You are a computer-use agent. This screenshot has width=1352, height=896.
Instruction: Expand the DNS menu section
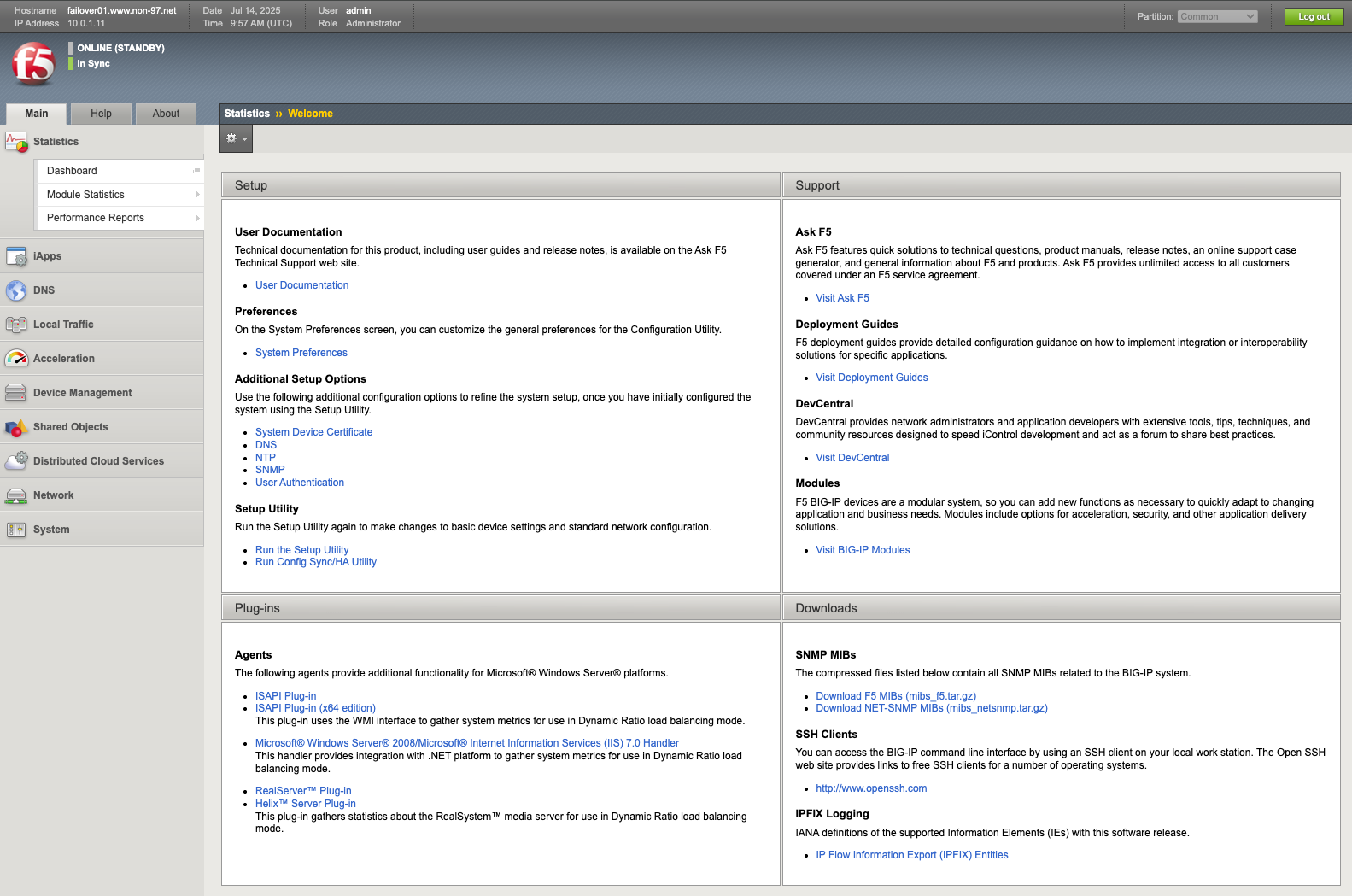pyautogui.click(x=102, y=290)
